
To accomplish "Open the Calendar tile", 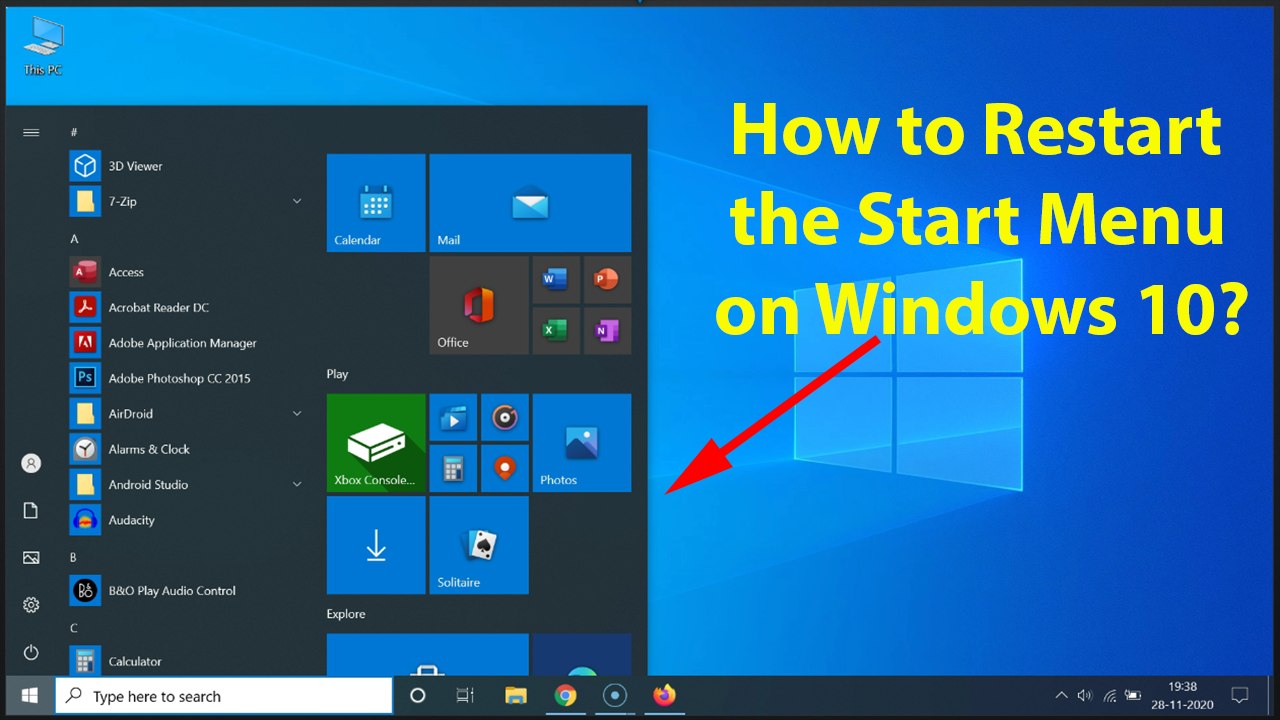I will coord(376,203).
